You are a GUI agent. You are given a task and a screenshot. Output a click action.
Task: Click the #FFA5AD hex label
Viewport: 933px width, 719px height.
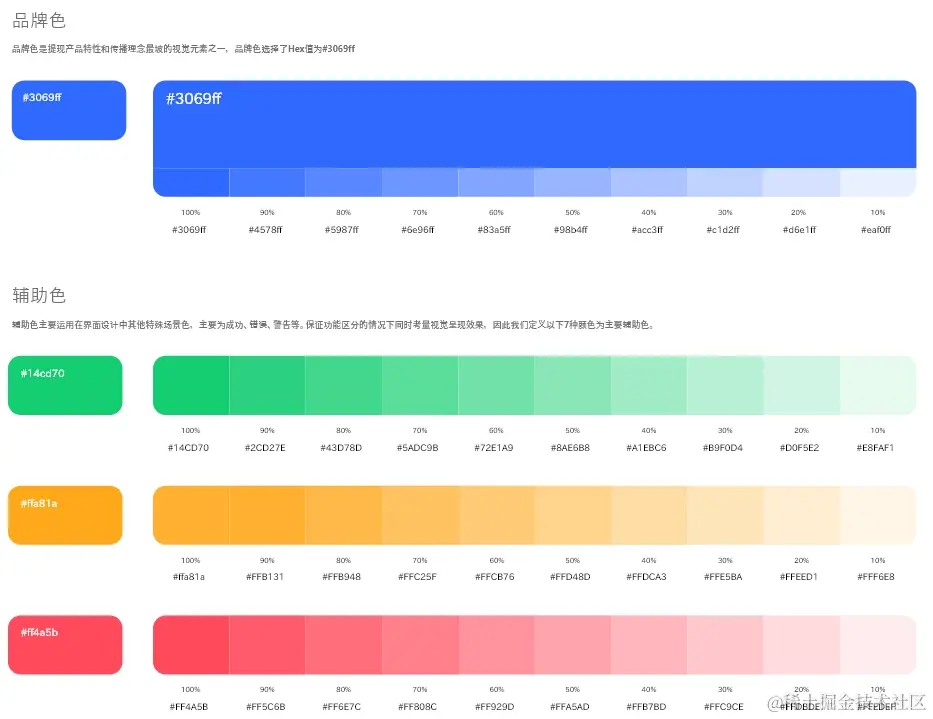pos(570,707)
